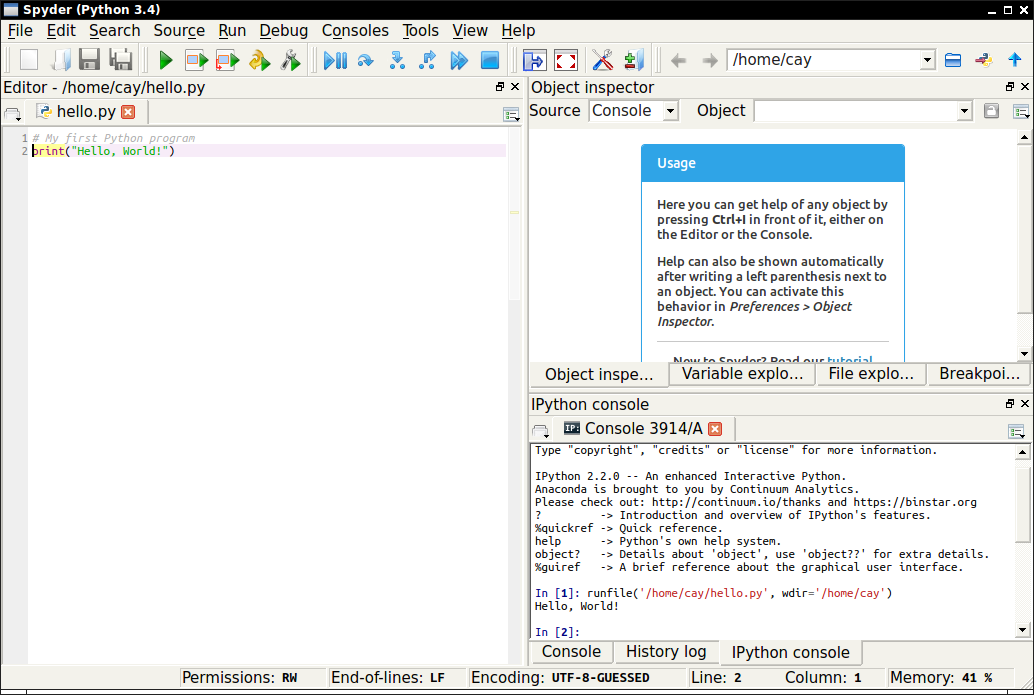This screenshot has height=695, width=1034.
Task: Continue execution fast-forward icon
Action: coord(459,61)
